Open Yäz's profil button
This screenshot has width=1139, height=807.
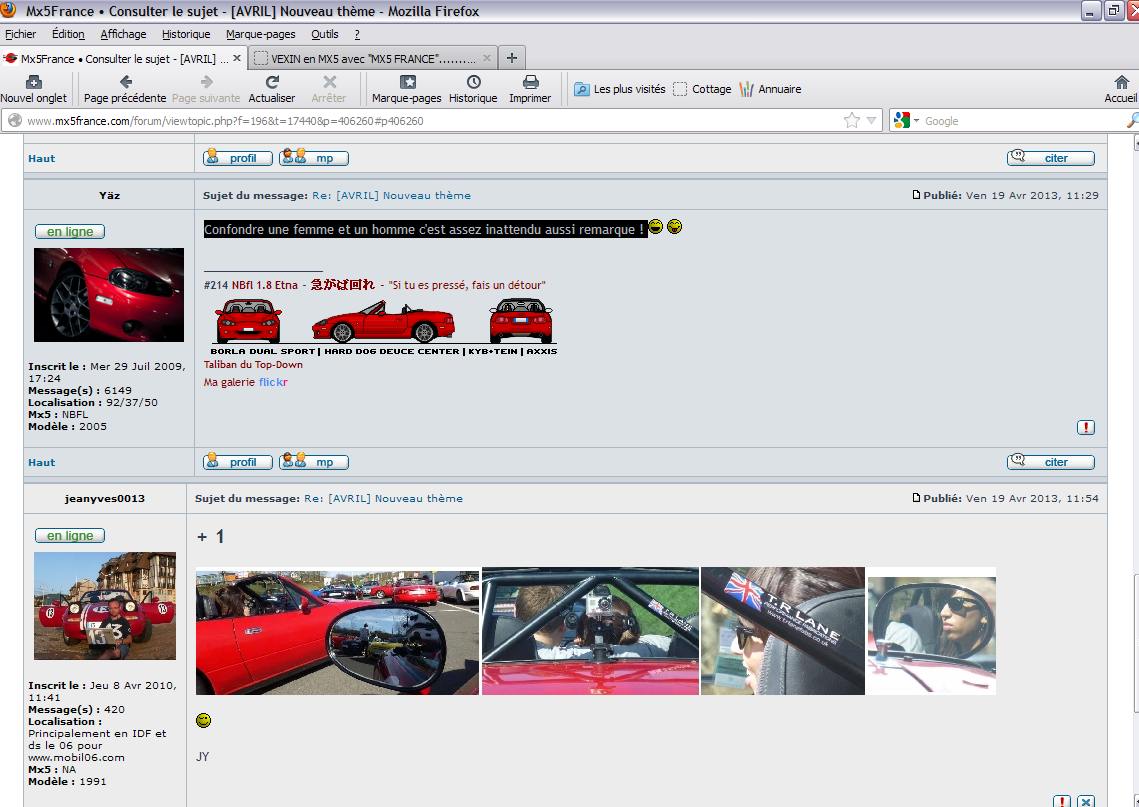[x=237, y=462]
